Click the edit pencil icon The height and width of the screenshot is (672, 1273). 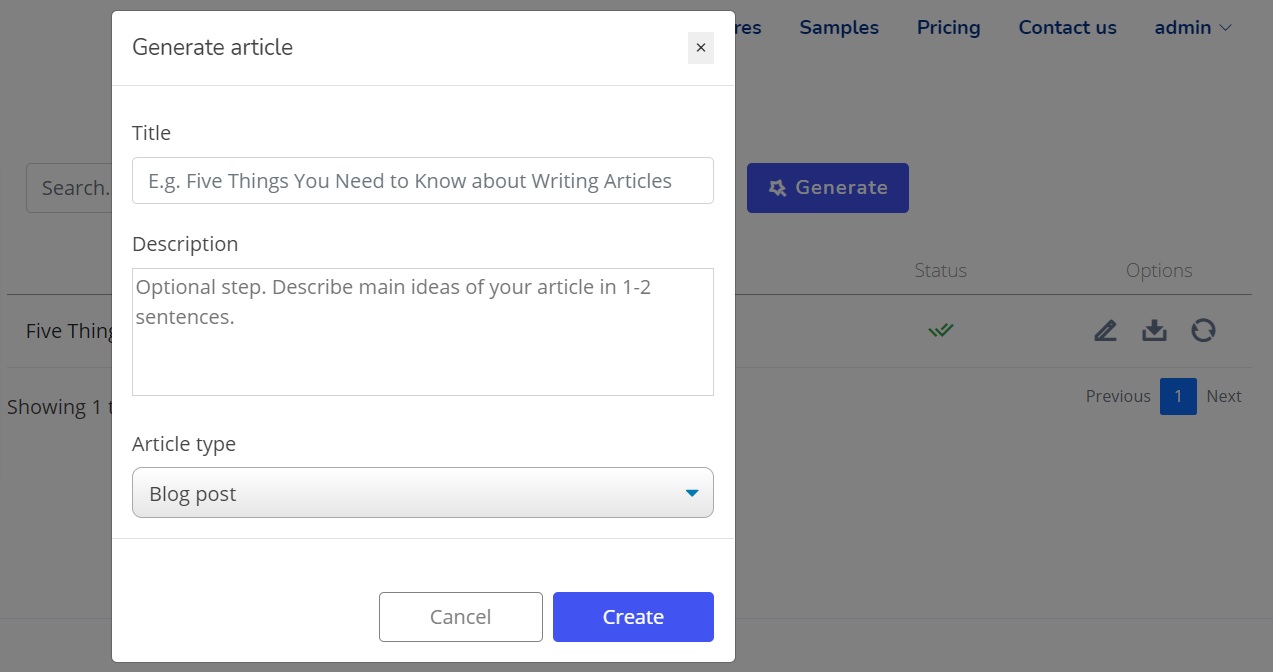1105,330
